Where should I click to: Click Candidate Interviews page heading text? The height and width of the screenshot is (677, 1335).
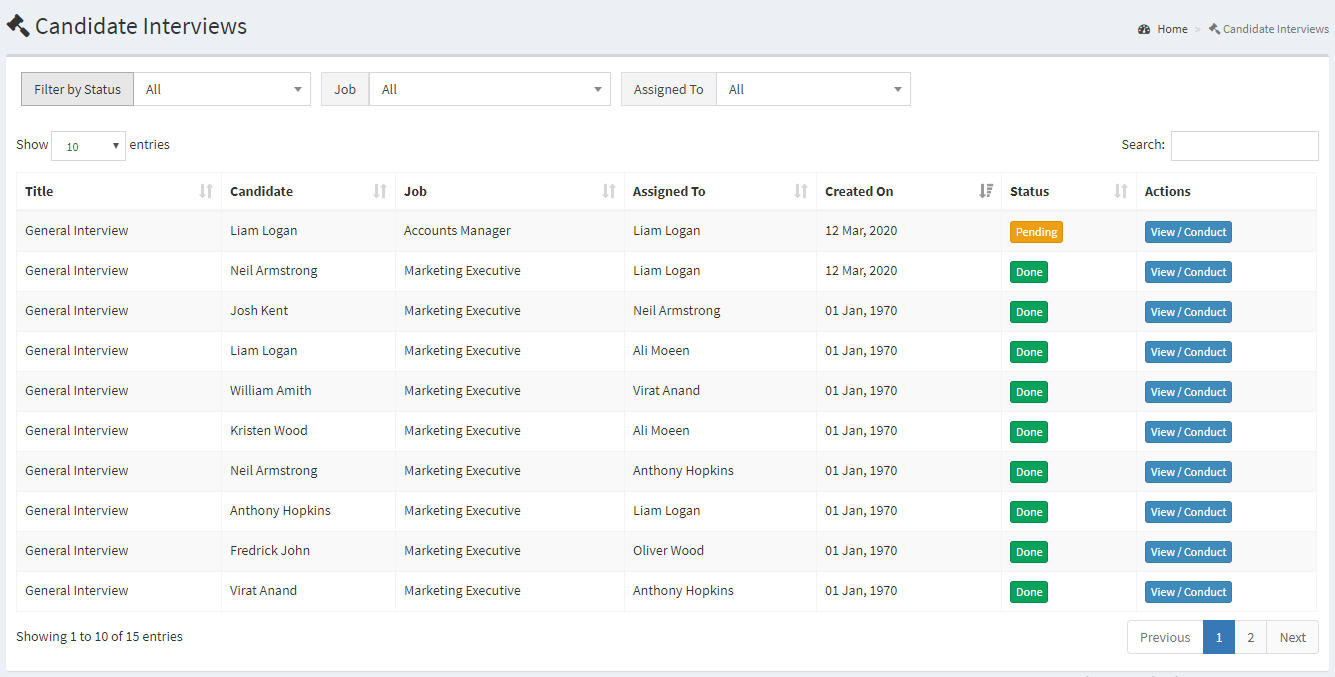point(141,26)
